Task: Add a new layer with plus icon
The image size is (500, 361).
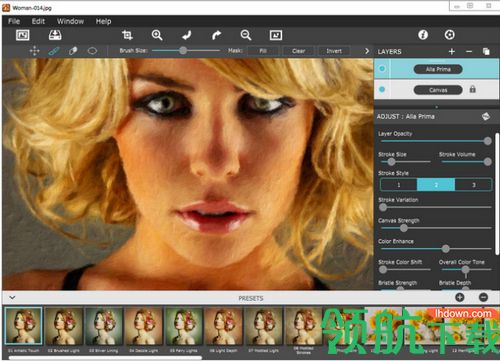Action: 452,51
